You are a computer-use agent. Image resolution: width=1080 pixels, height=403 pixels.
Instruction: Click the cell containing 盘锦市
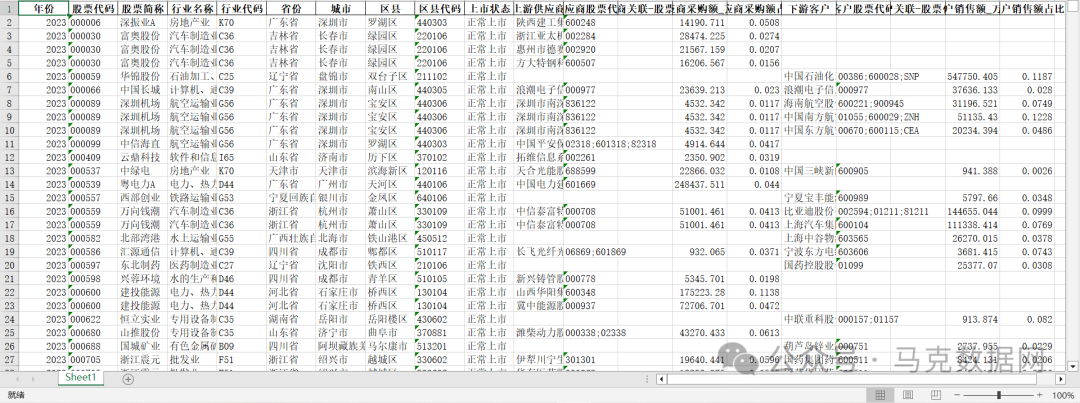[x=340, y=76]
